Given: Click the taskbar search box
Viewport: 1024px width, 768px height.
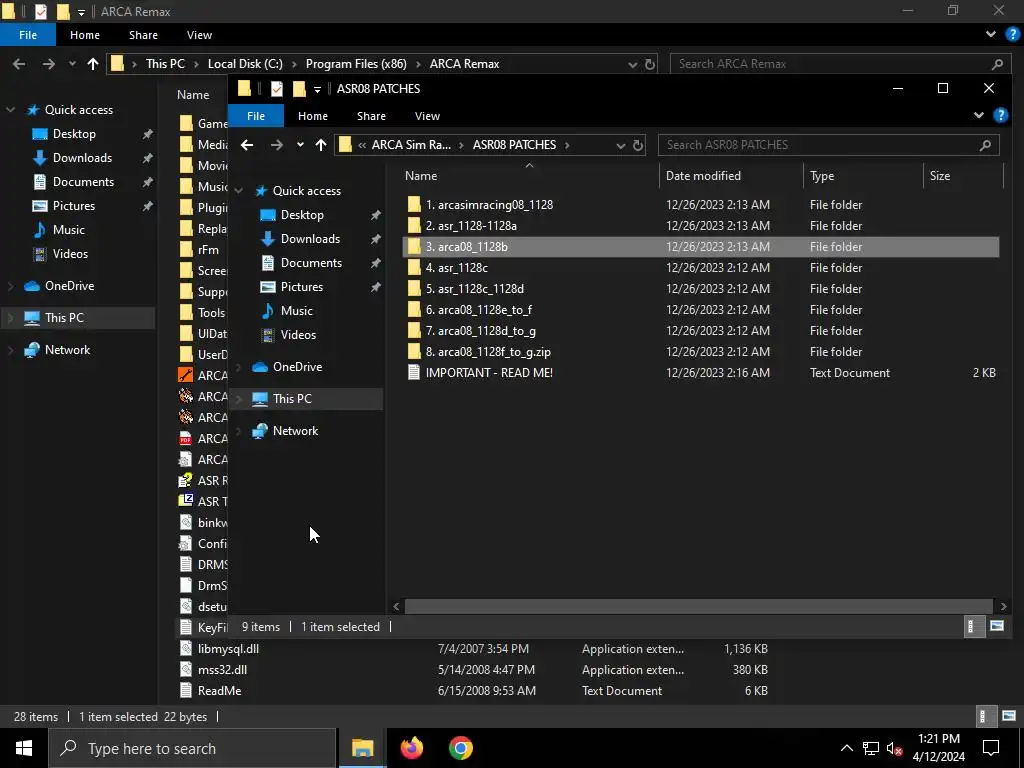Looking at the screenshot, I should click(193, 748).
